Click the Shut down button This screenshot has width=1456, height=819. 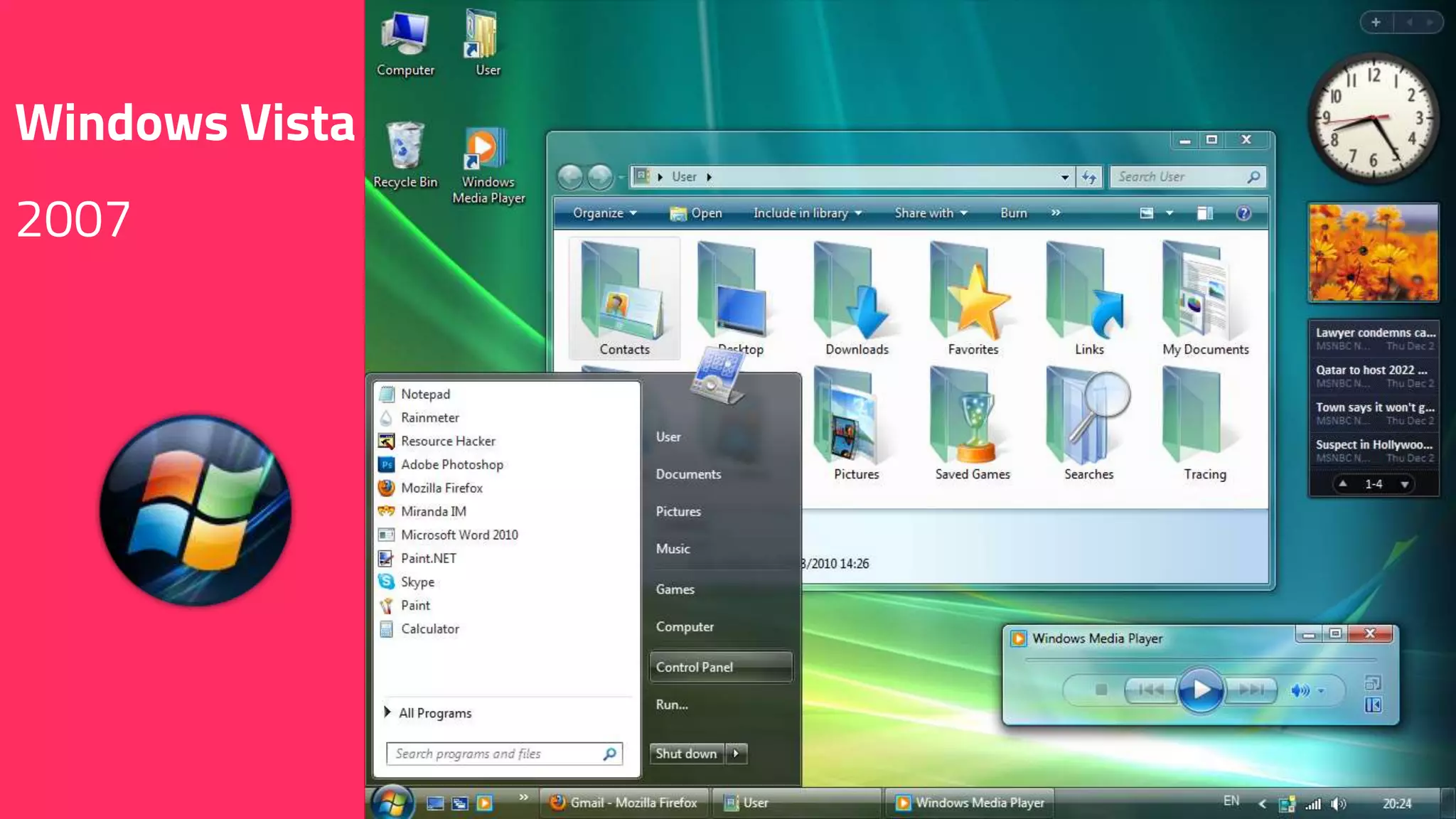pyautogui.click(x=687, y=754)
